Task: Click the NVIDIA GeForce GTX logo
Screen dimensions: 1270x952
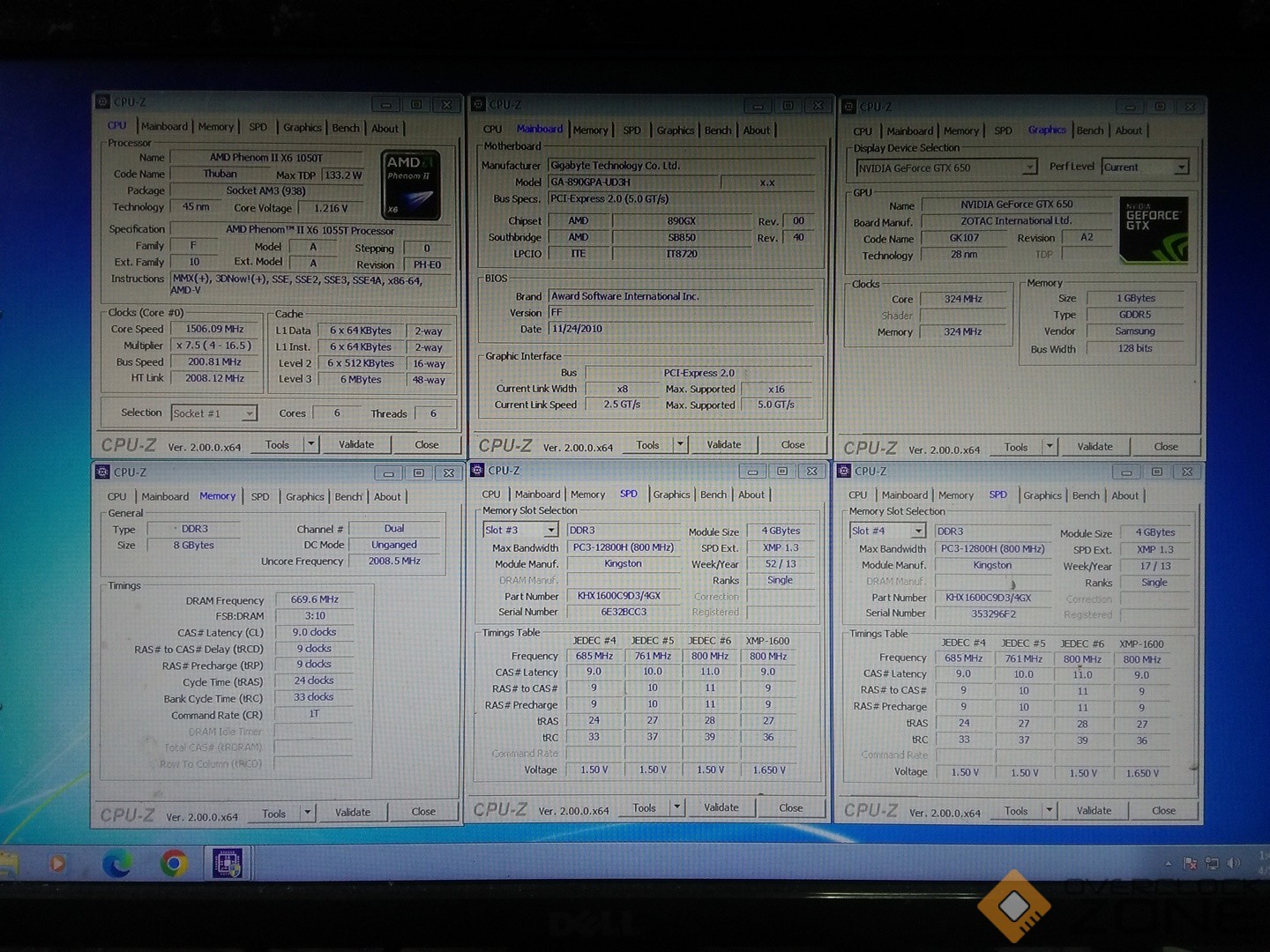Action: [x=1154, y=229]
